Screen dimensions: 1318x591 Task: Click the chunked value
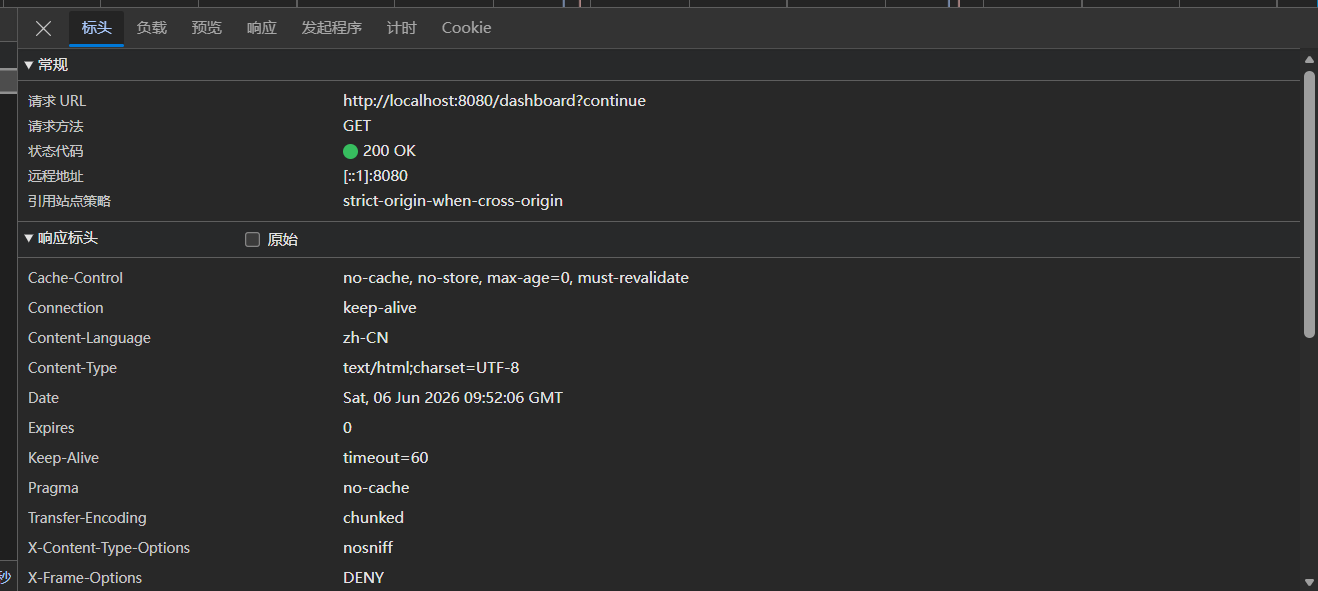(x=373, y=518)
